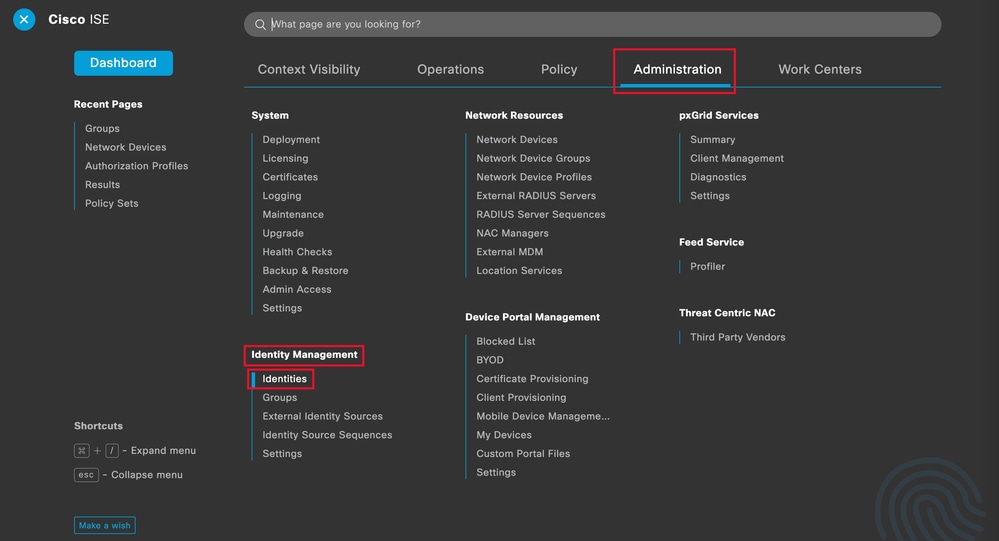Open Third Party Vendors

[738, 337]
